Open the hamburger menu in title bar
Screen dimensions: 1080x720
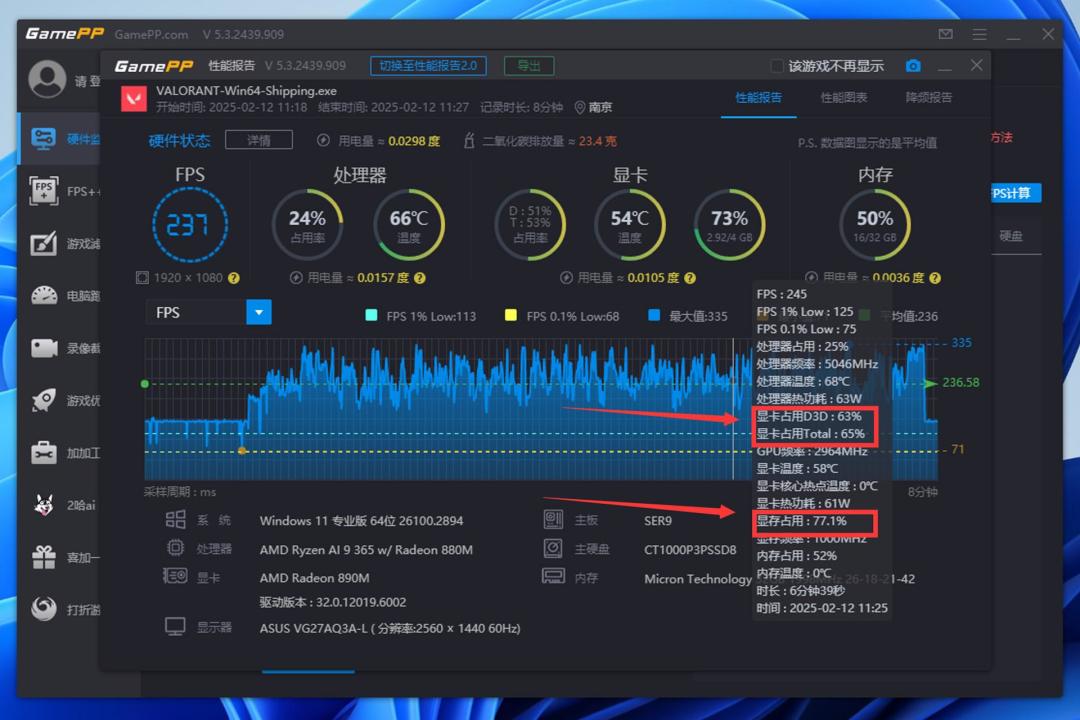(x=979, y=34)
